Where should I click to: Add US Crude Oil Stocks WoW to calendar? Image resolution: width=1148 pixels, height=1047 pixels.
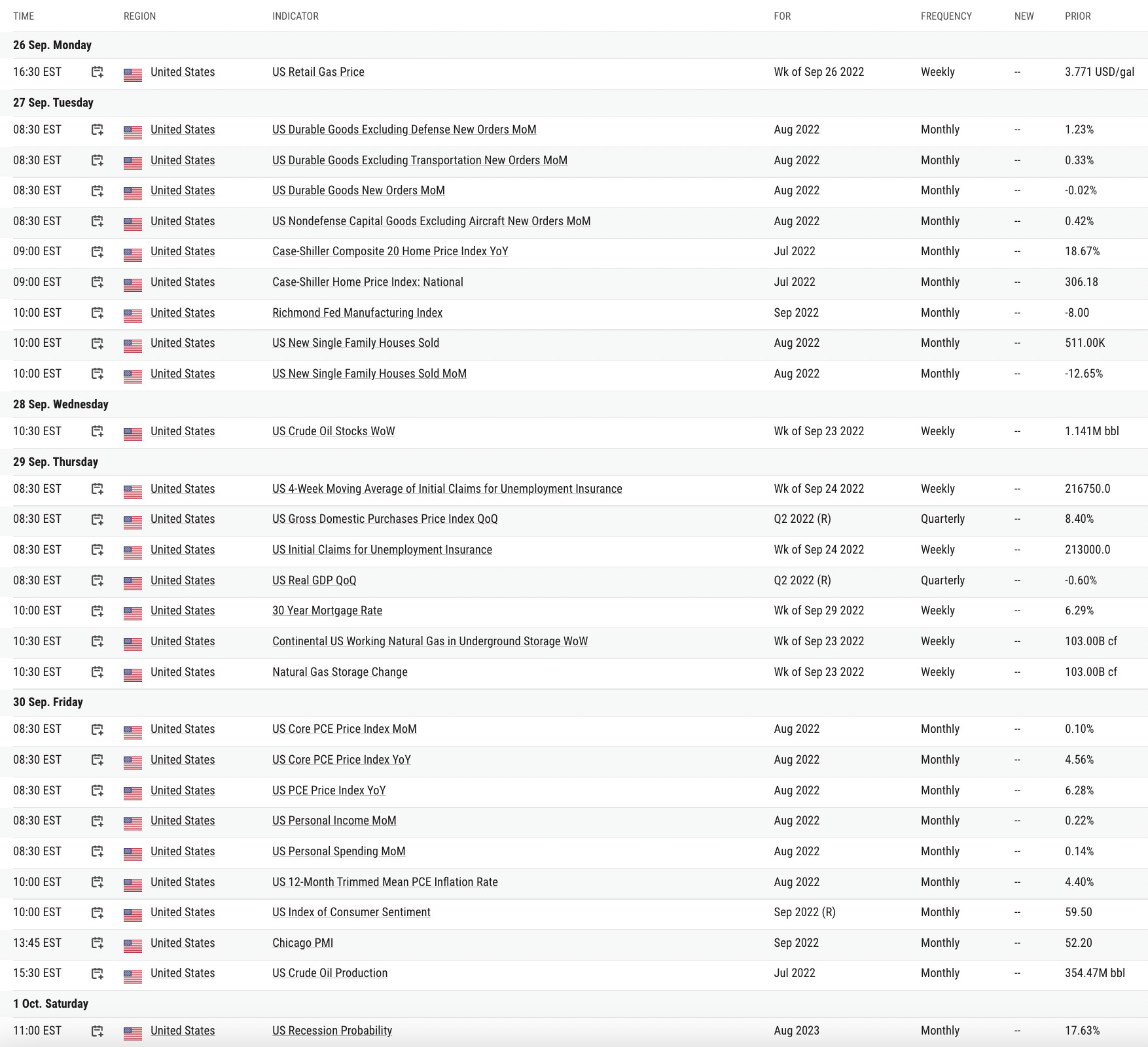coord(98,431)
